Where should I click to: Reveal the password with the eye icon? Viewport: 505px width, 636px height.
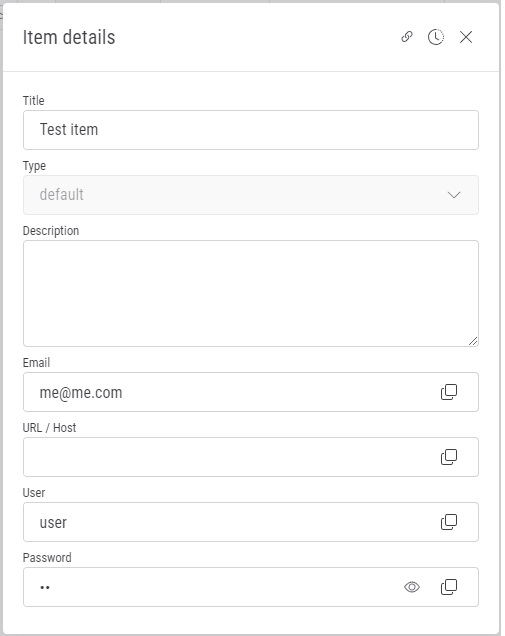412,587
